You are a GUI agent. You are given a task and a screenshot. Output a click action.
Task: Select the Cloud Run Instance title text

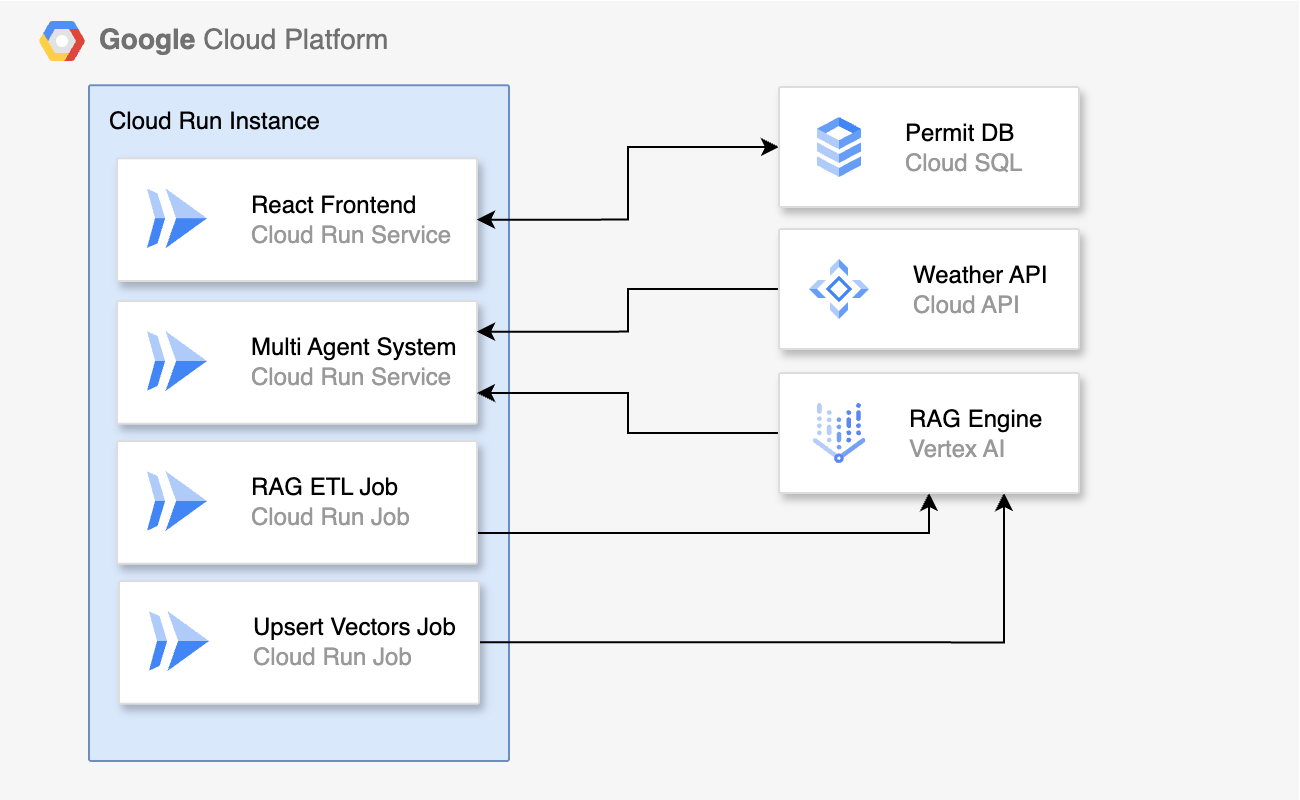213,121
